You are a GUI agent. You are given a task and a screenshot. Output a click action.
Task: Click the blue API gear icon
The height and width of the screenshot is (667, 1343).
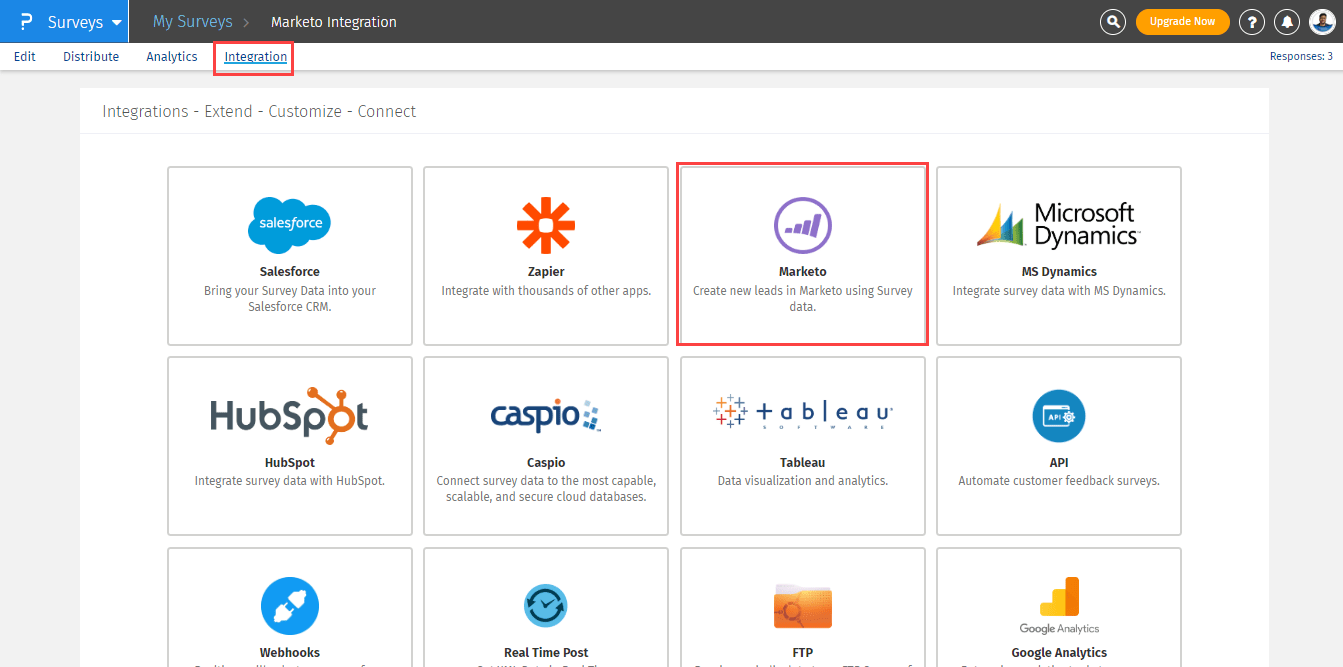coord(1059,416)
